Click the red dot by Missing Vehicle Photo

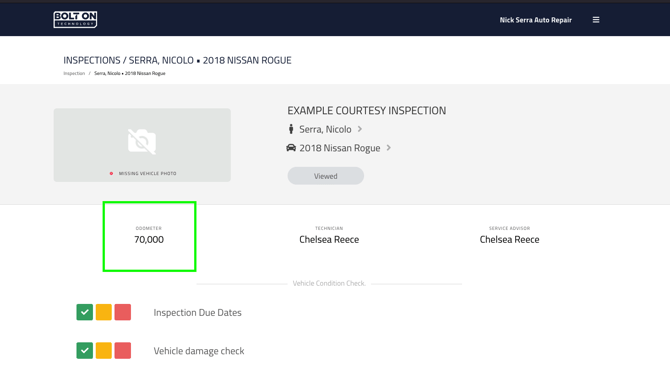112,174
